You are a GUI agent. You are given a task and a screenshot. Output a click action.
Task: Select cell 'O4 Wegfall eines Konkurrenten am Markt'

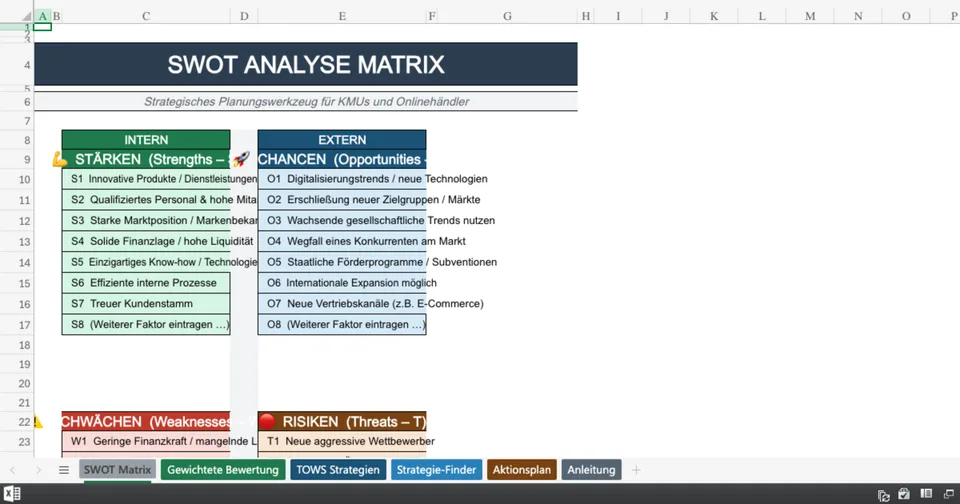pyautogui.click(x=342, y=241)
